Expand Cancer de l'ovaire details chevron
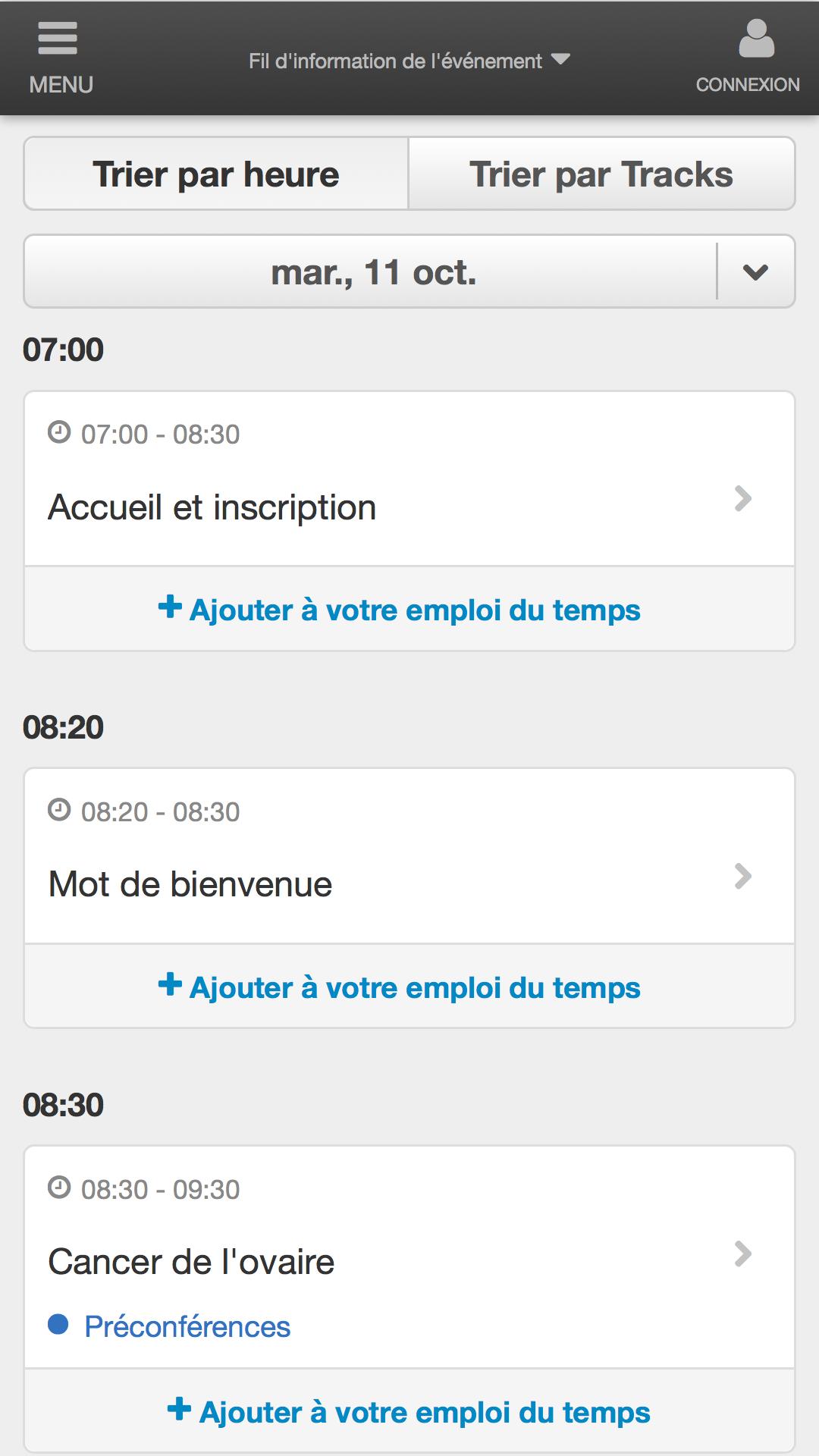Image resolution: width=819 pixels, height=1456 pixels. [x=743, y=1254]
